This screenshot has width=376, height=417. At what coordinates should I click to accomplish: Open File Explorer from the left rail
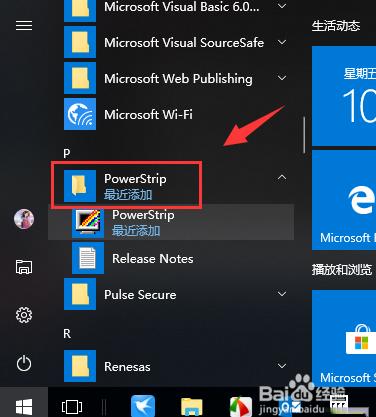pos(24,267)
